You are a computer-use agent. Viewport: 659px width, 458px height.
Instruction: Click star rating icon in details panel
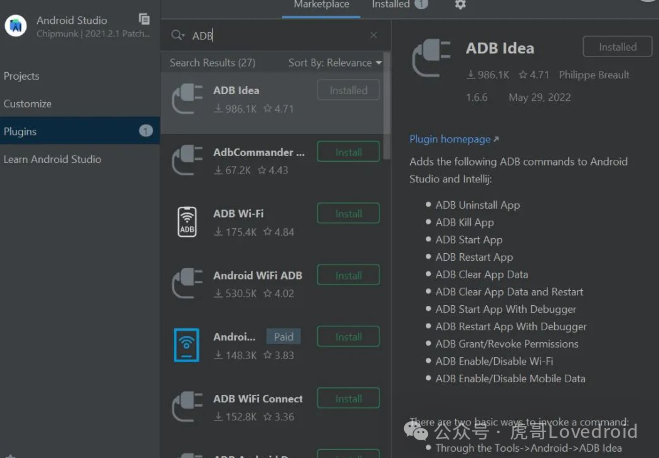pyautogui.click(x=523, y=75)
